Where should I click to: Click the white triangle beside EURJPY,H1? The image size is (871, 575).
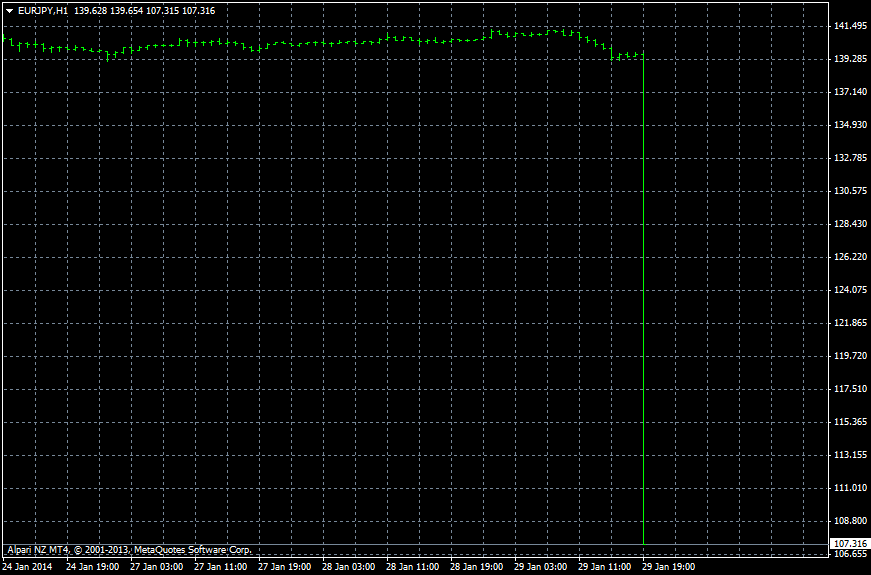point(9,10)
